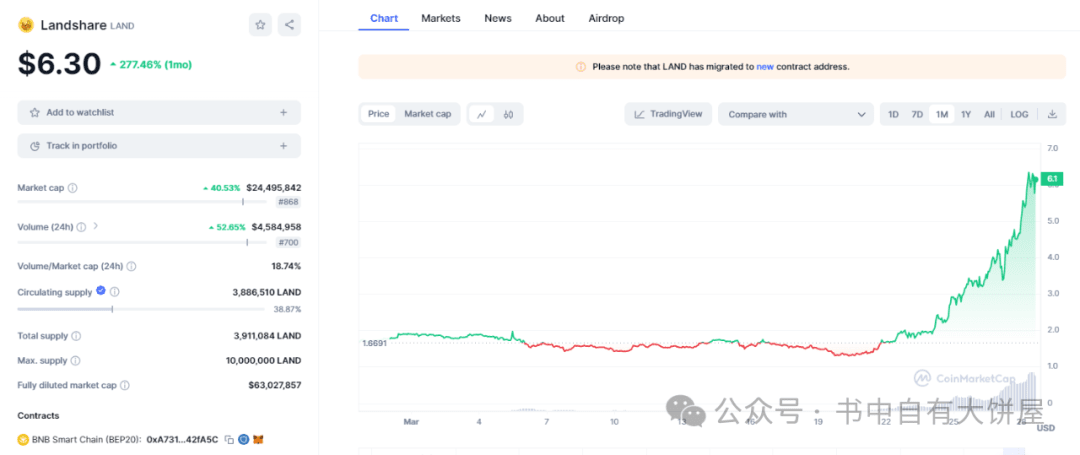Image resolution: width=1080 pixels, height=455 pixels.
Task: Show the Market cap info tooltip
Action: click(x=72, y=188)
